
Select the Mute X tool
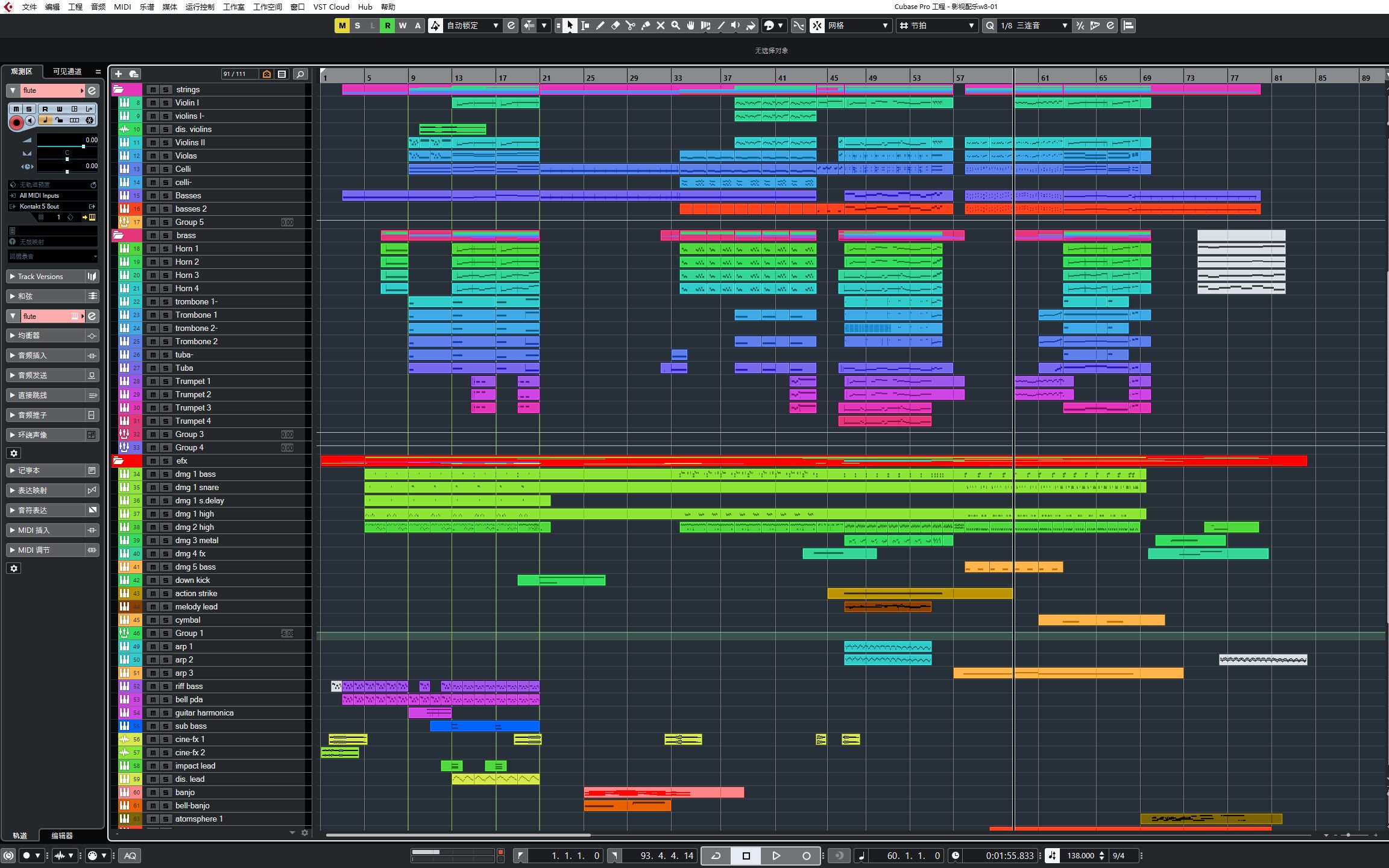(x=660, y=25)
